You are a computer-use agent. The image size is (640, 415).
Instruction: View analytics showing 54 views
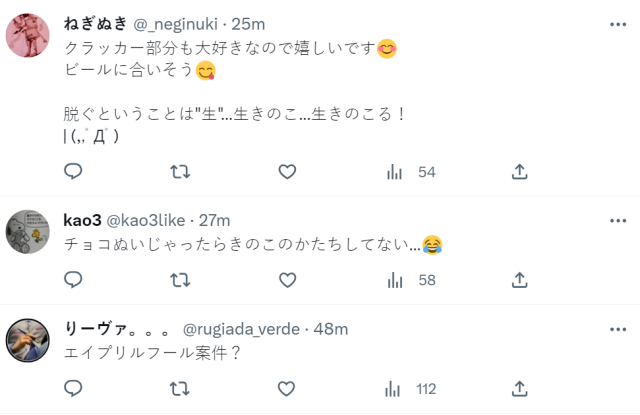pos(411,172)
